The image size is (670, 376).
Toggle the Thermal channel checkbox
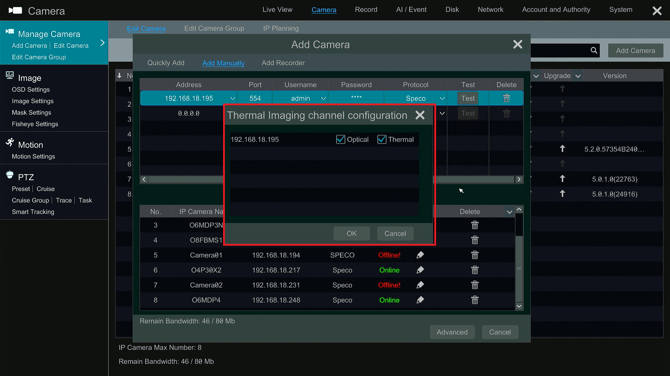382,139
